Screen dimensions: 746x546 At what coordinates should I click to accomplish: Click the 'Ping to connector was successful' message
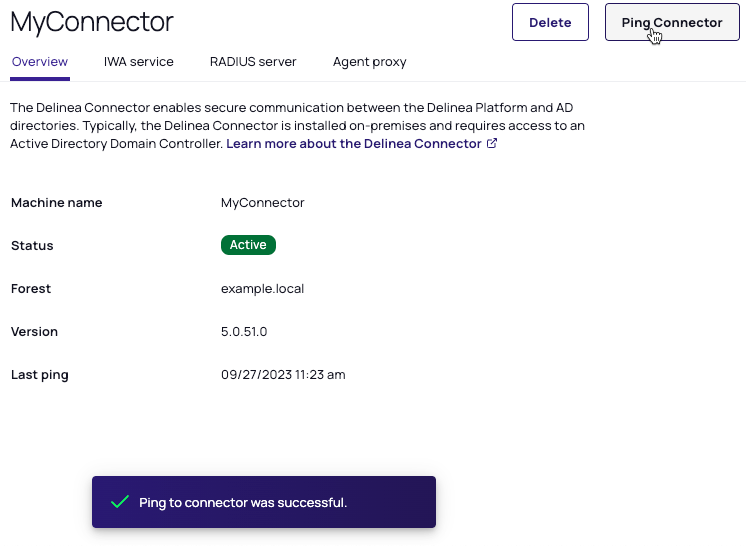click(243, 503)
